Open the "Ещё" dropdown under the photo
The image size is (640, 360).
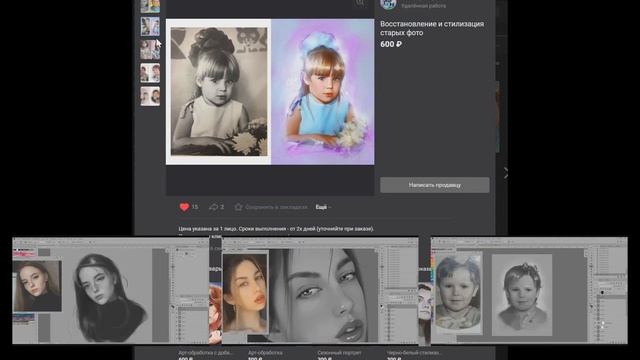tap(322, 207)
